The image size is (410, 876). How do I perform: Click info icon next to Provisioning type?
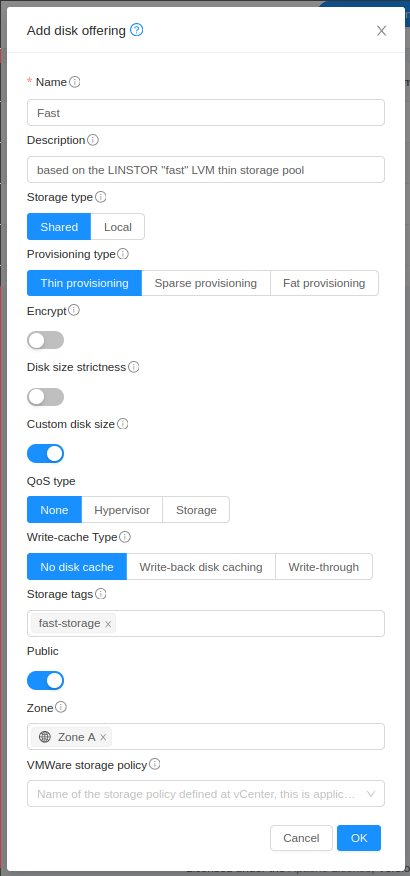pyautogui.click(x=123, y=254)
